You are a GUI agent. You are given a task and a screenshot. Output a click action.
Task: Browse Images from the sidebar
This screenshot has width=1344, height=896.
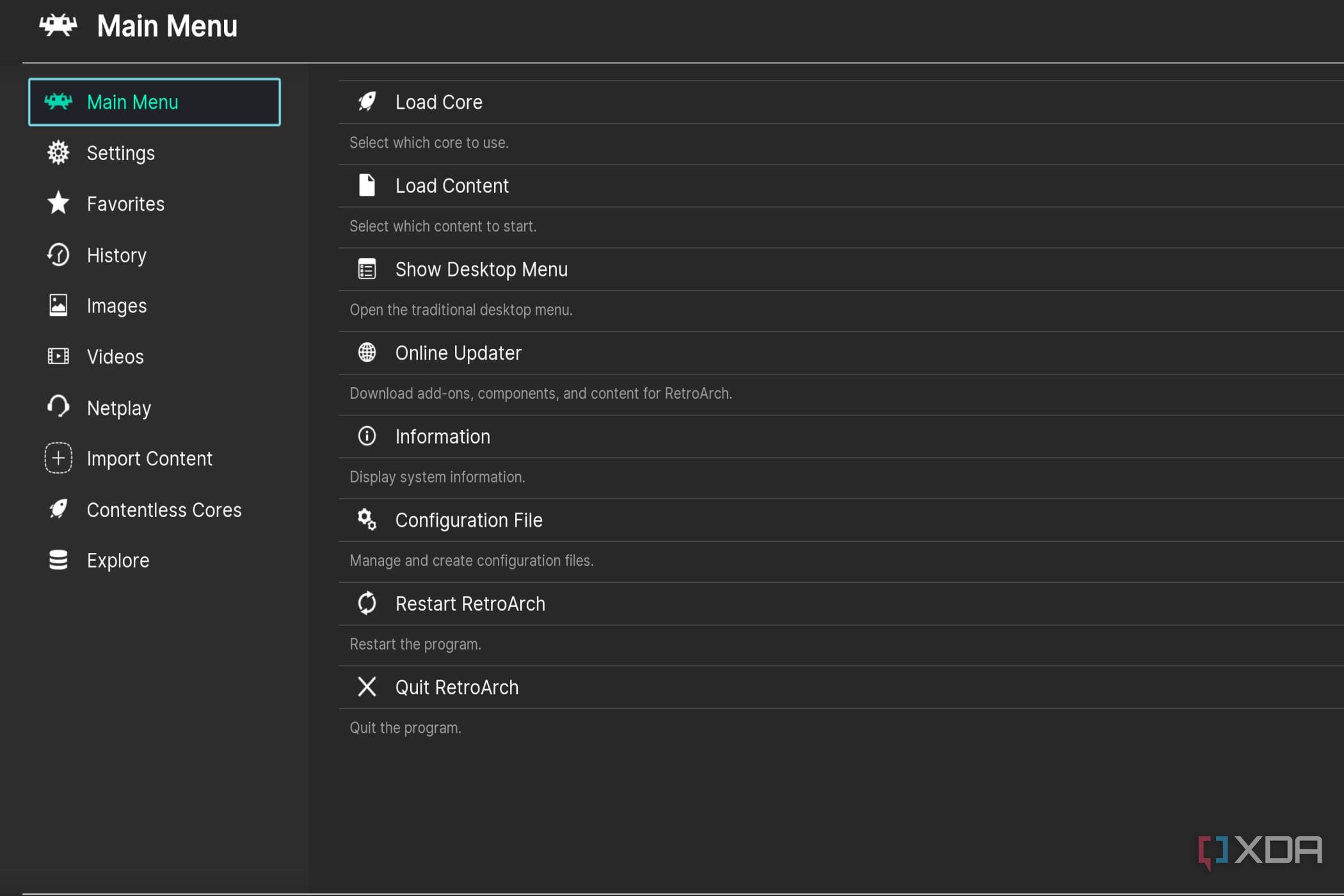[x=154, y=305]
